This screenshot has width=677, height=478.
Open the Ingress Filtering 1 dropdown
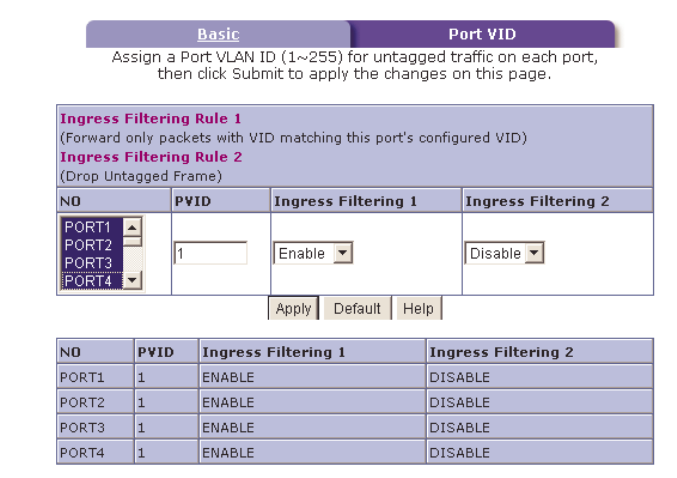pyautogui.click(x=313, y=253)
